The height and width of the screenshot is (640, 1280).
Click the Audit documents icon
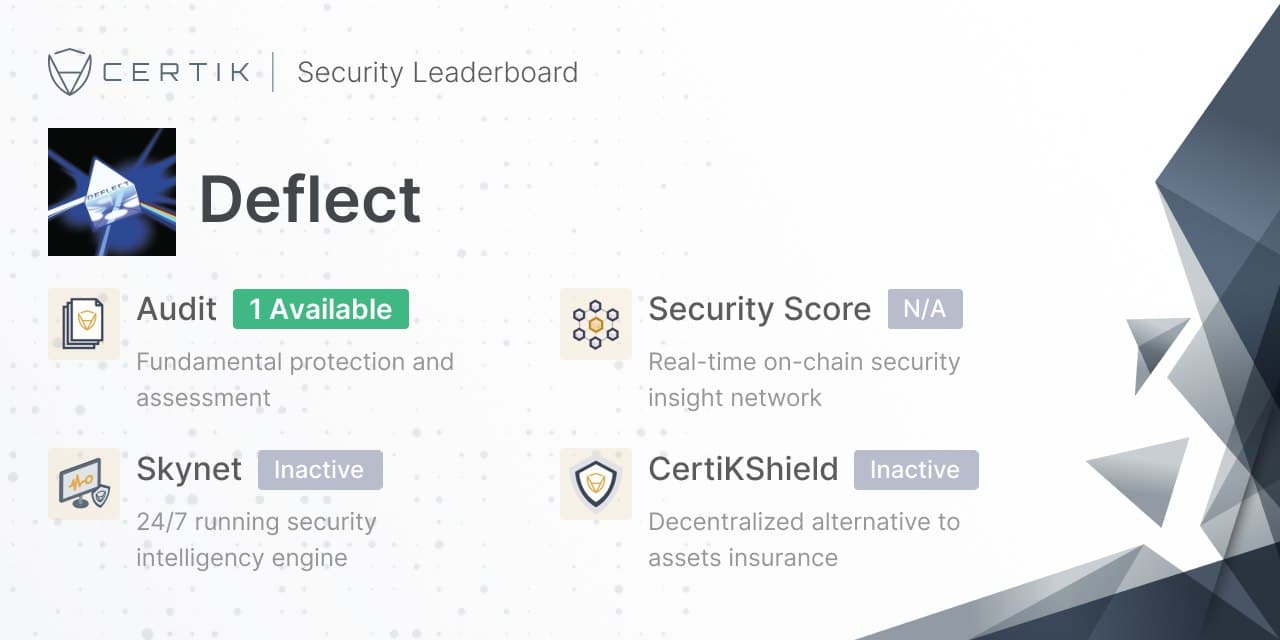point(84,324)
